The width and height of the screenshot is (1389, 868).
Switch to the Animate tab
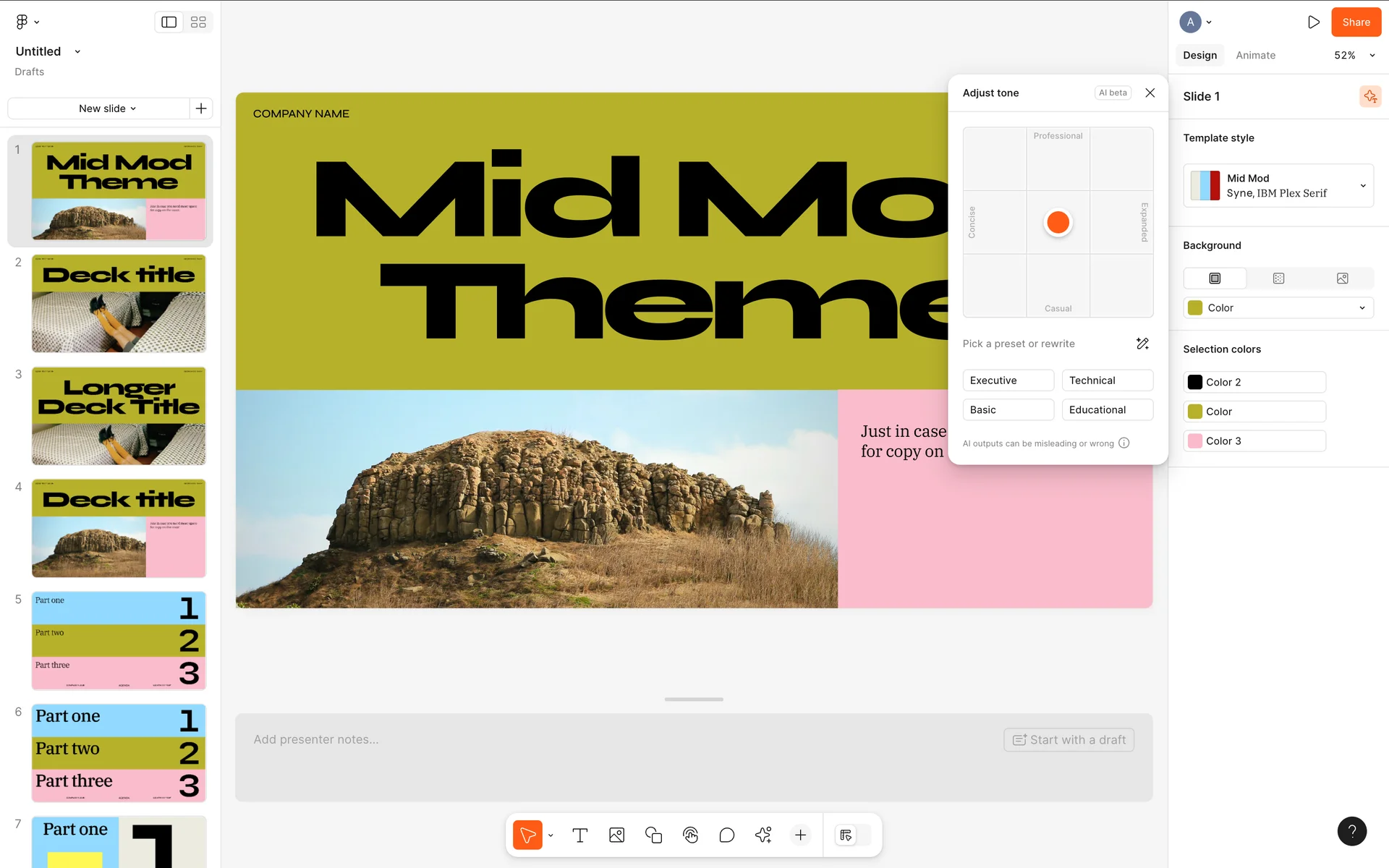click(1255, 56)
